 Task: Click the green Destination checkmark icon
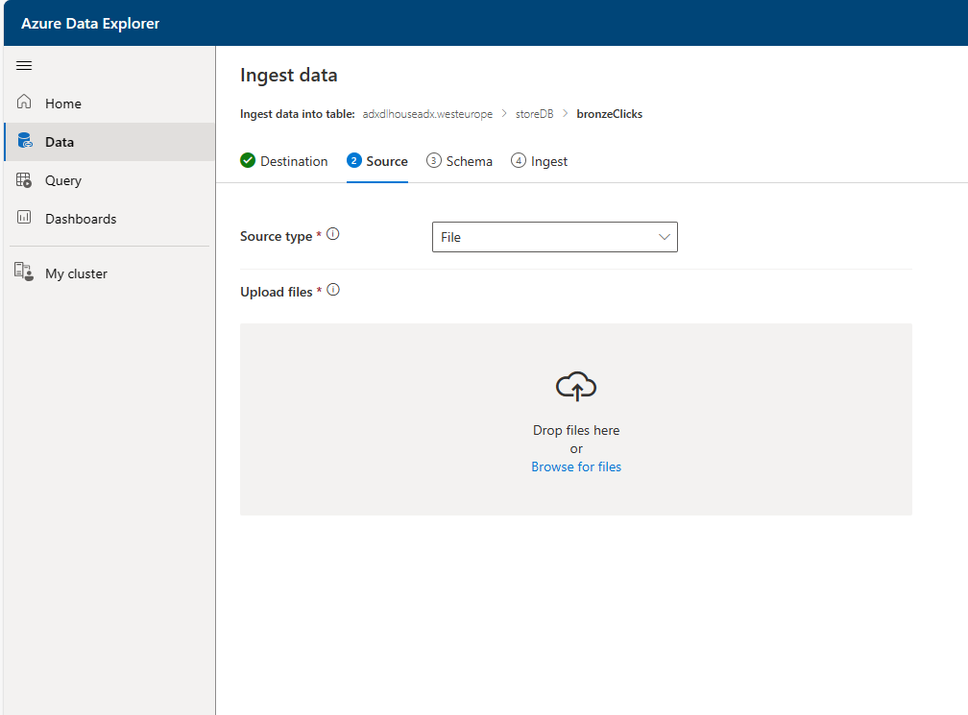(248, 161)
